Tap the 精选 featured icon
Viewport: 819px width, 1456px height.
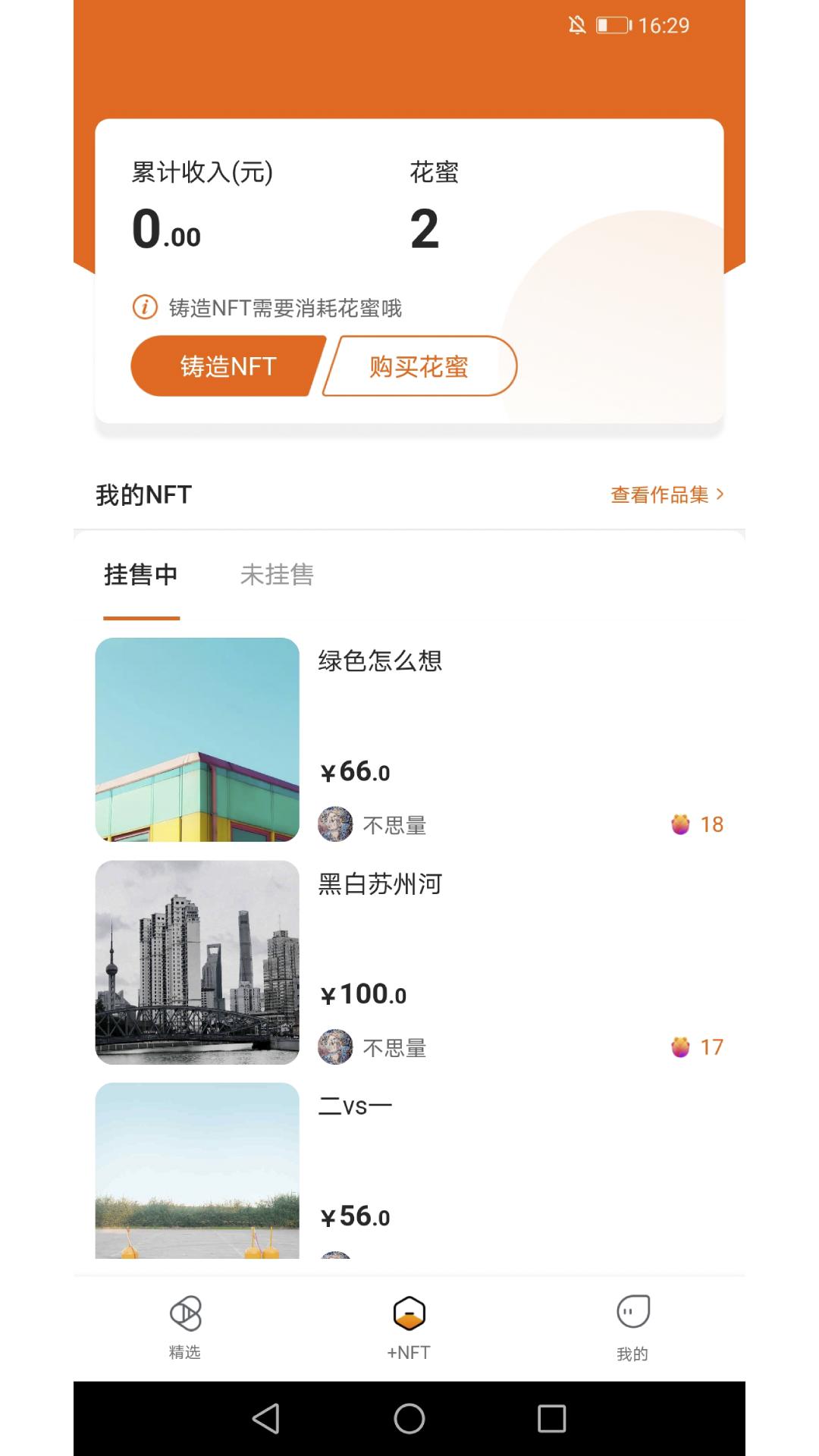click(185, 1314)
